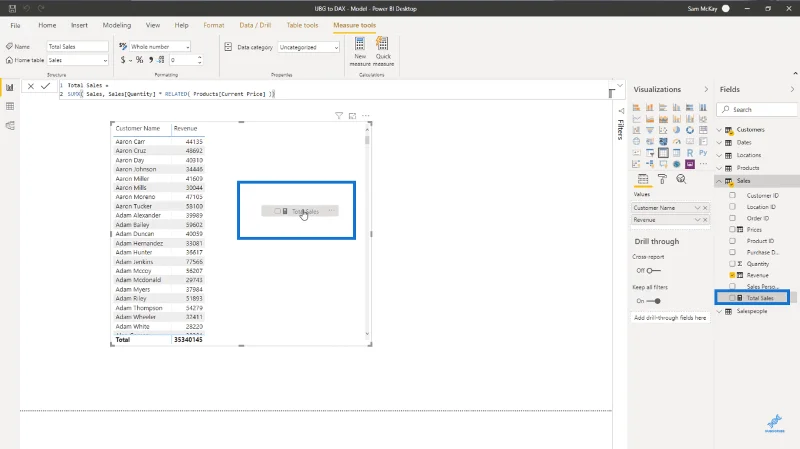Expand the Locations table

click(719, 155)
